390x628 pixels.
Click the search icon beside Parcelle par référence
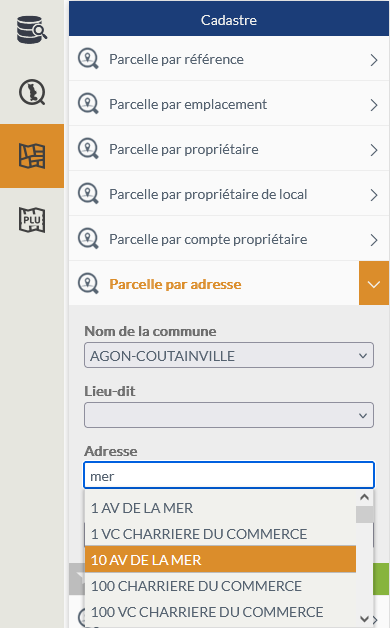pyautogui.click(x=88, y=59)
